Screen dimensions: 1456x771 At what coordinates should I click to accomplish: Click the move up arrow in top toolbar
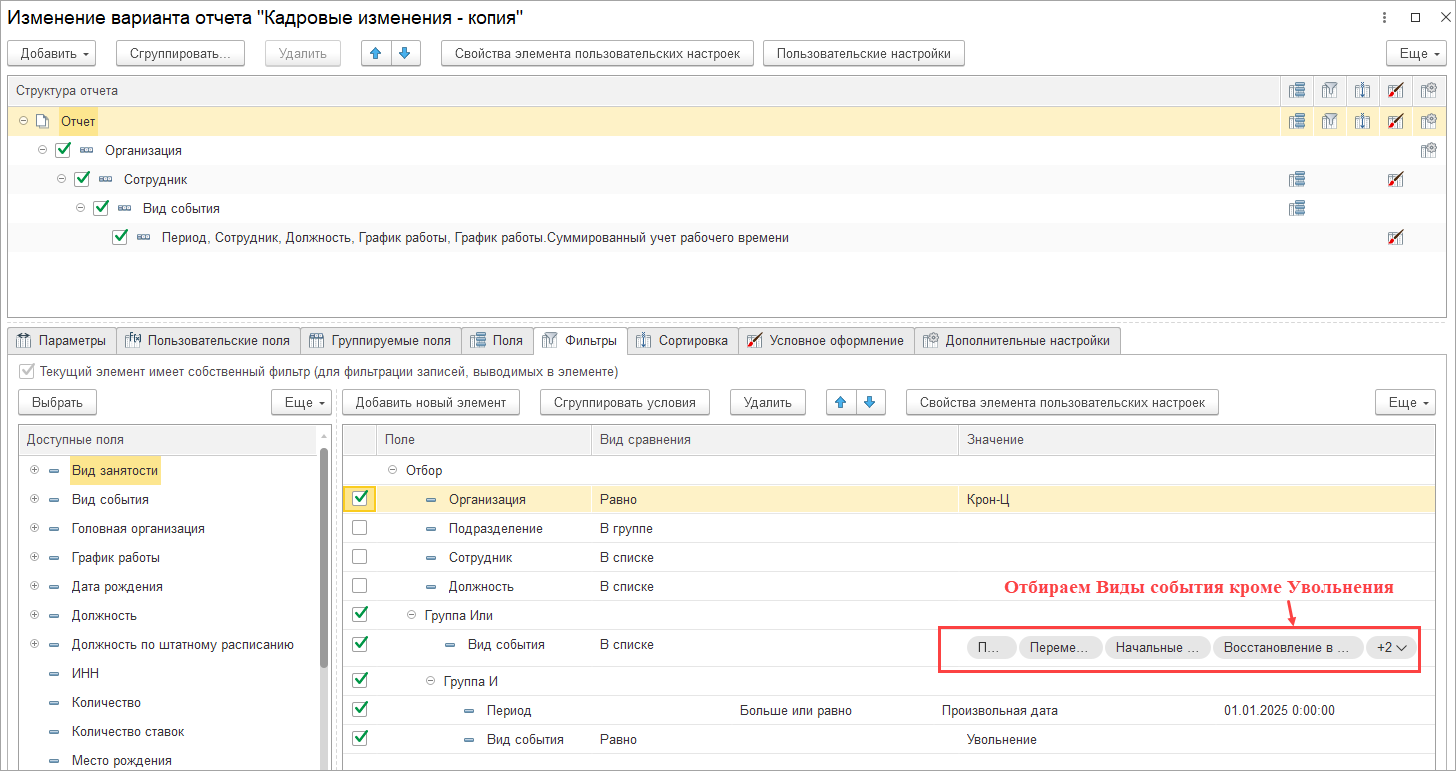[x=376, y=53]
